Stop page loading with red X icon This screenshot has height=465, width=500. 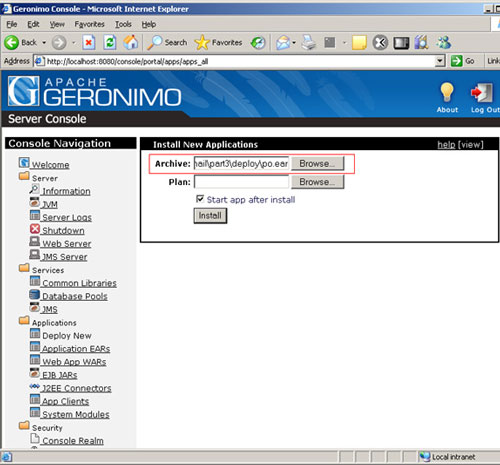click(x=89, y=43)
